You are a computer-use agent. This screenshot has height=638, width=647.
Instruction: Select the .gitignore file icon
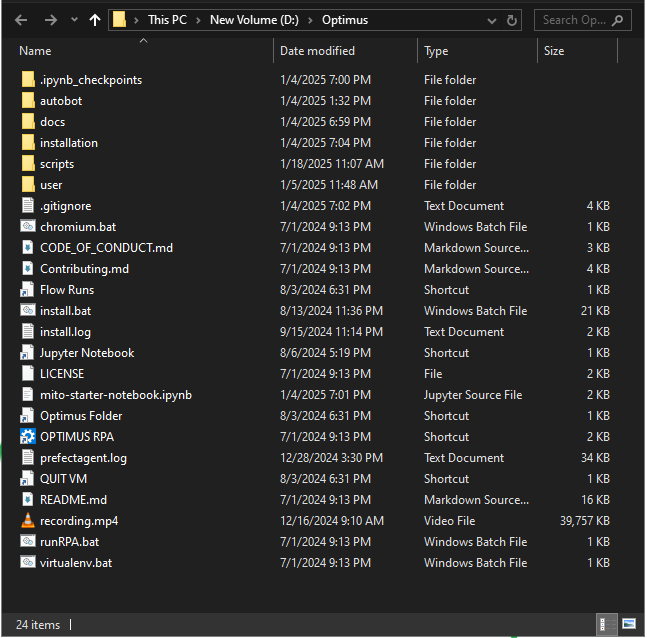pos(28,206)
